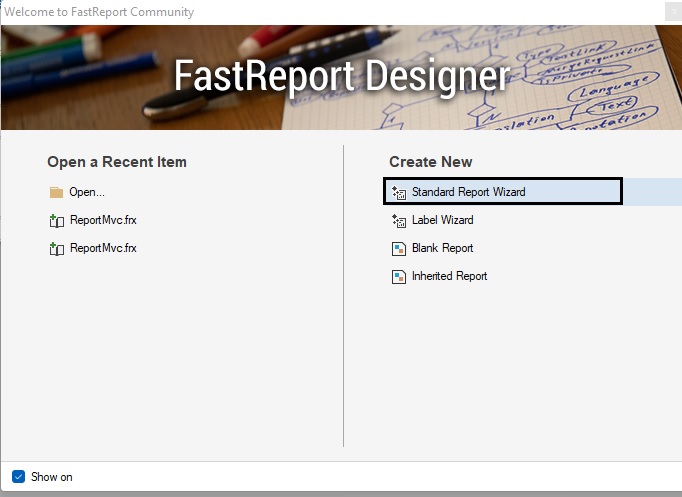Click the second ReportMvc.frx file icon
Viewport: 682px width, 497px height.
[x=57, y=248]
